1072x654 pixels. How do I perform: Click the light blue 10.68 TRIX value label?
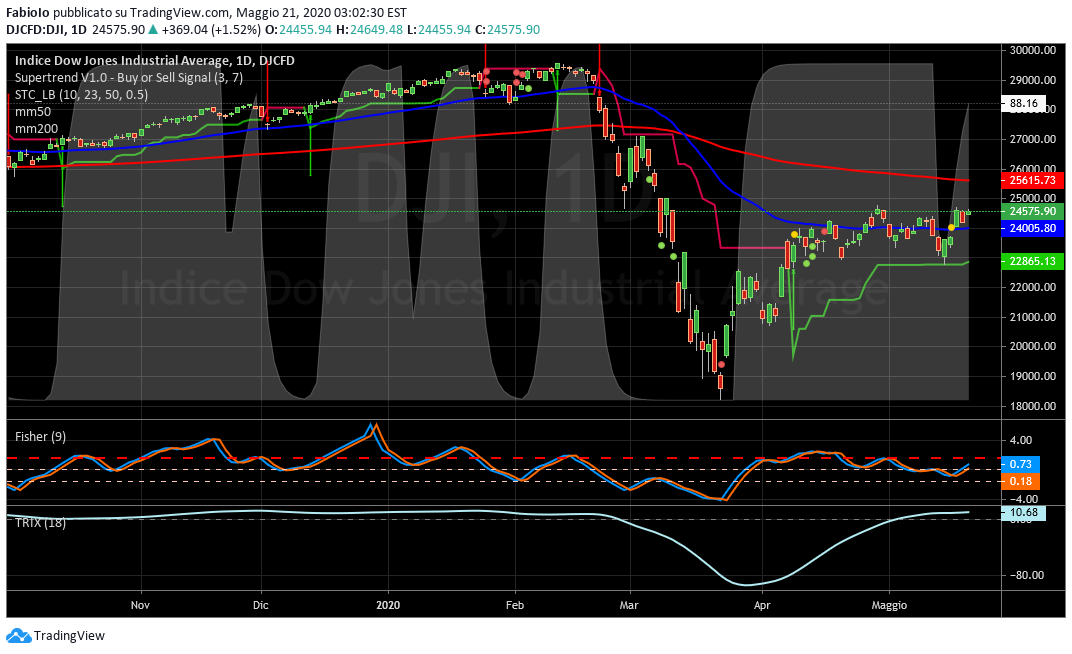click(x=1023, y=513)
